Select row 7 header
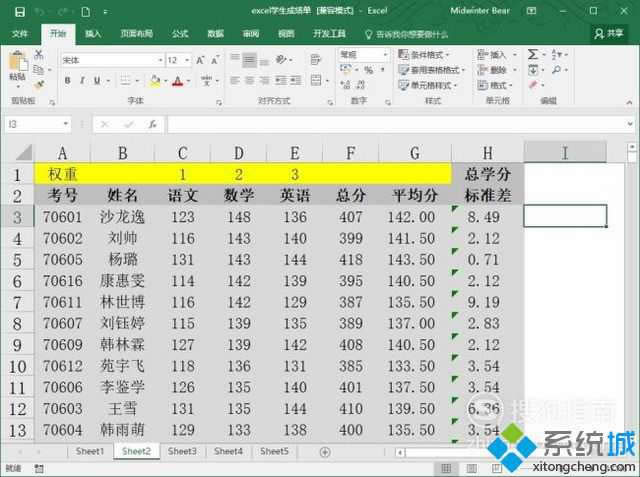The height and width of the screenshot is (477, 640). click(x=17, y=302)
